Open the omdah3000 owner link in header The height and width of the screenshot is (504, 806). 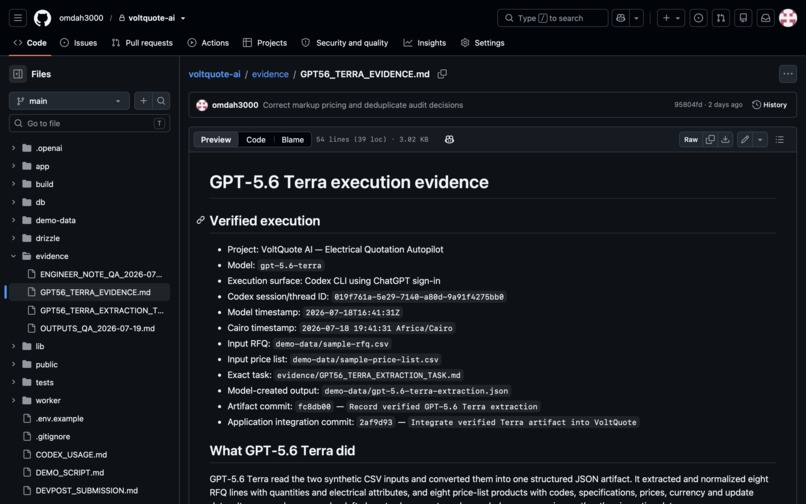81,18
